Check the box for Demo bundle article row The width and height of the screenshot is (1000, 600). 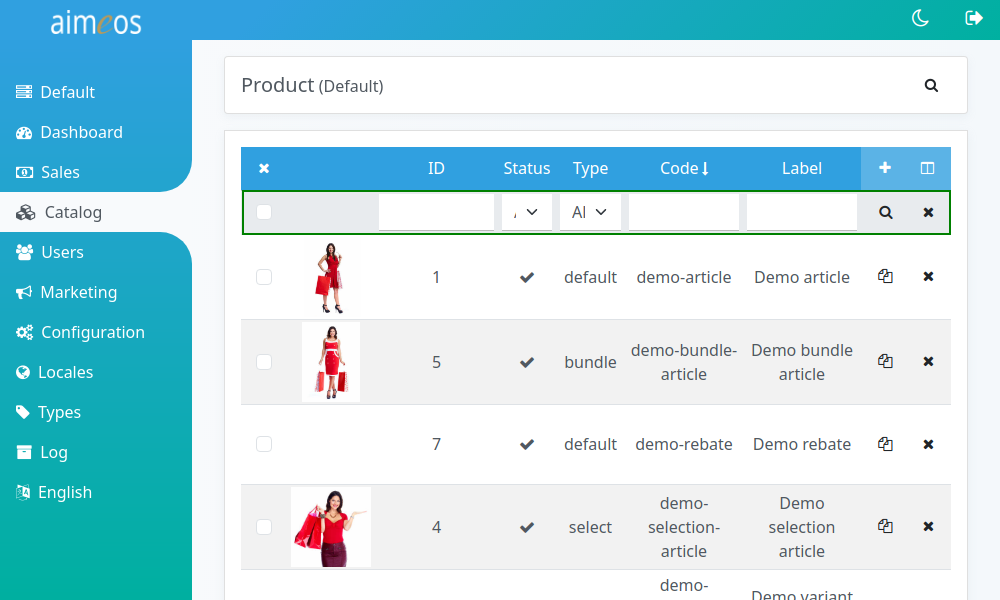coord(264,362)
